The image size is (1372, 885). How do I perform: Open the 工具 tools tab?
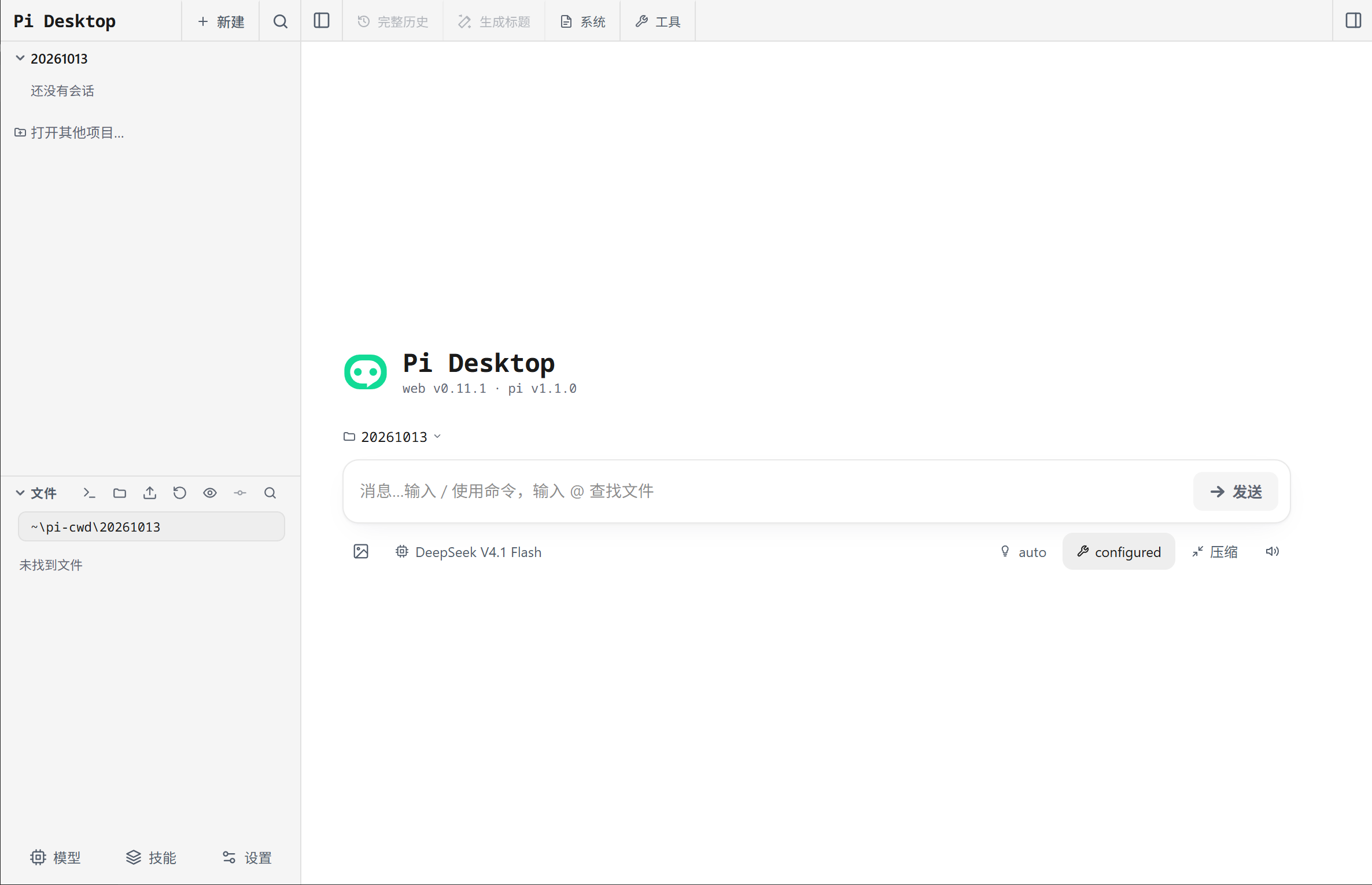pyautogui.click(x=658, y=21)
